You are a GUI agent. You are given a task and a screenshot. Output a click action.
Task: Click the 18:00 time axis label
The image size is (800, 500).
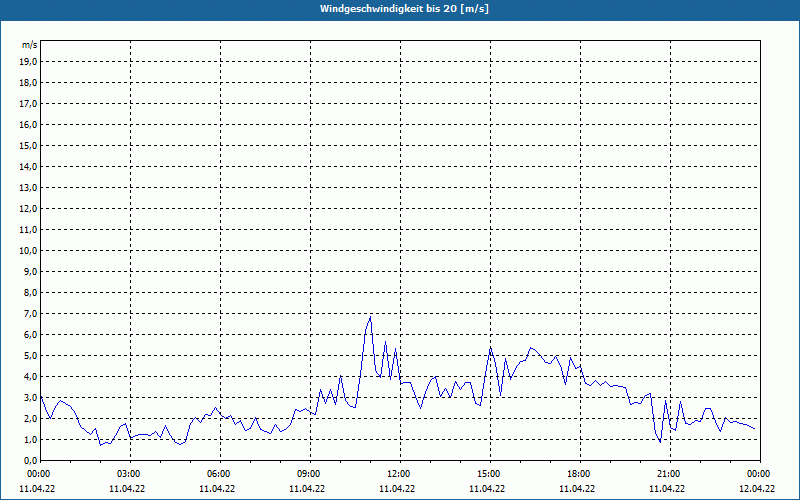click(x=580, y=474)
